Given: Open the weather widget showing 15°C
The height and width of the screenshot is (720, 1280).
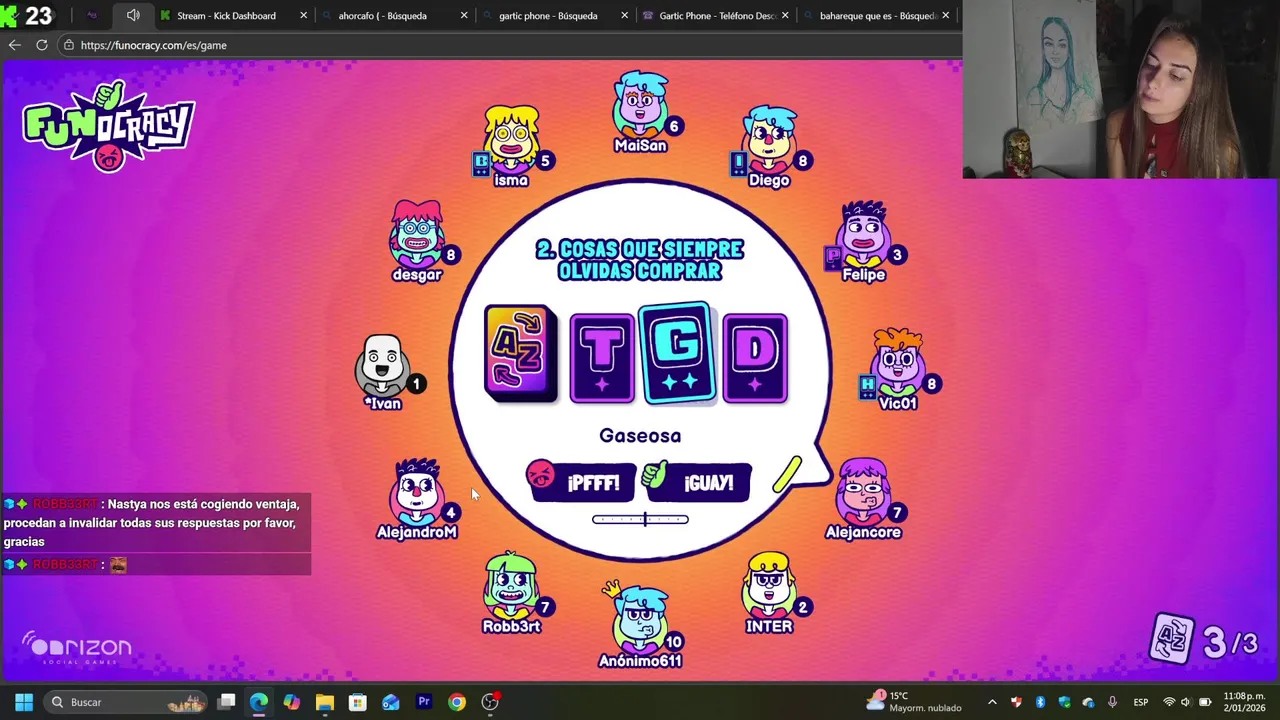Looking at the screenshot, I should (x=915, y=702).
